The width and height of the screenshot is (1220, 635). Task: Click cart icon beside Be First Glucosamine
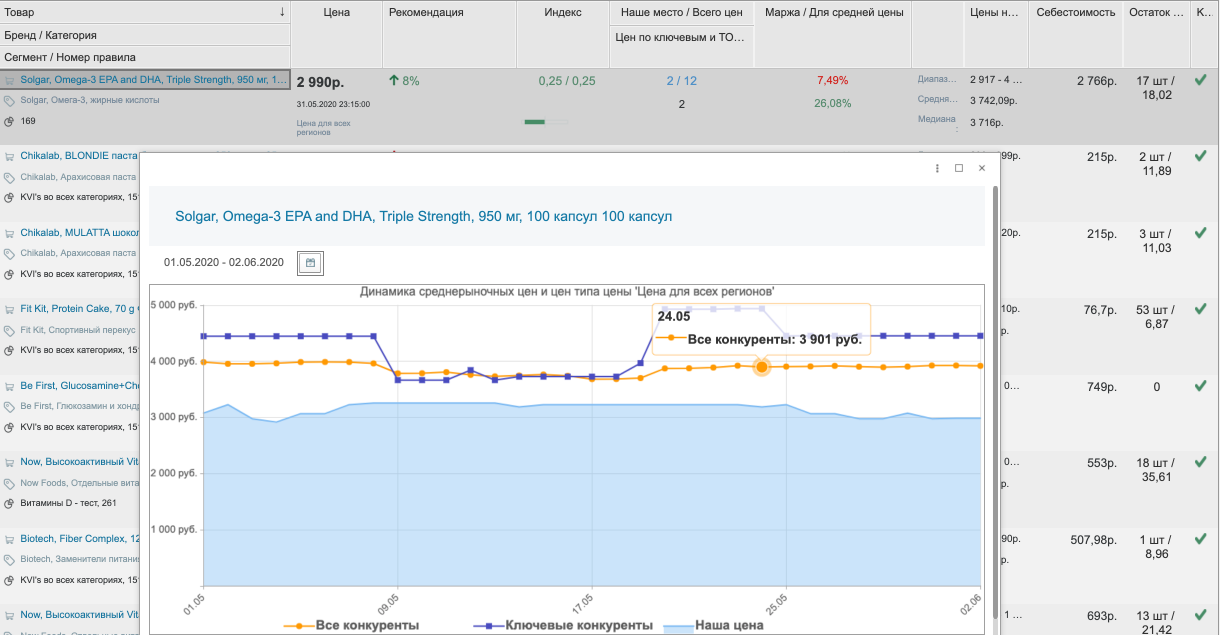coord(9,386)
